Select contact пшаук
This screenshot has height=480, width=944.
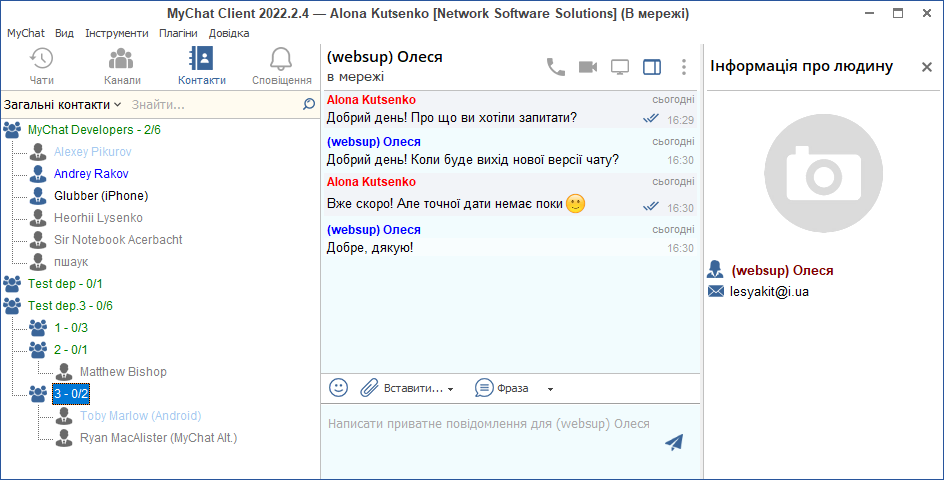tap(71, 262)
